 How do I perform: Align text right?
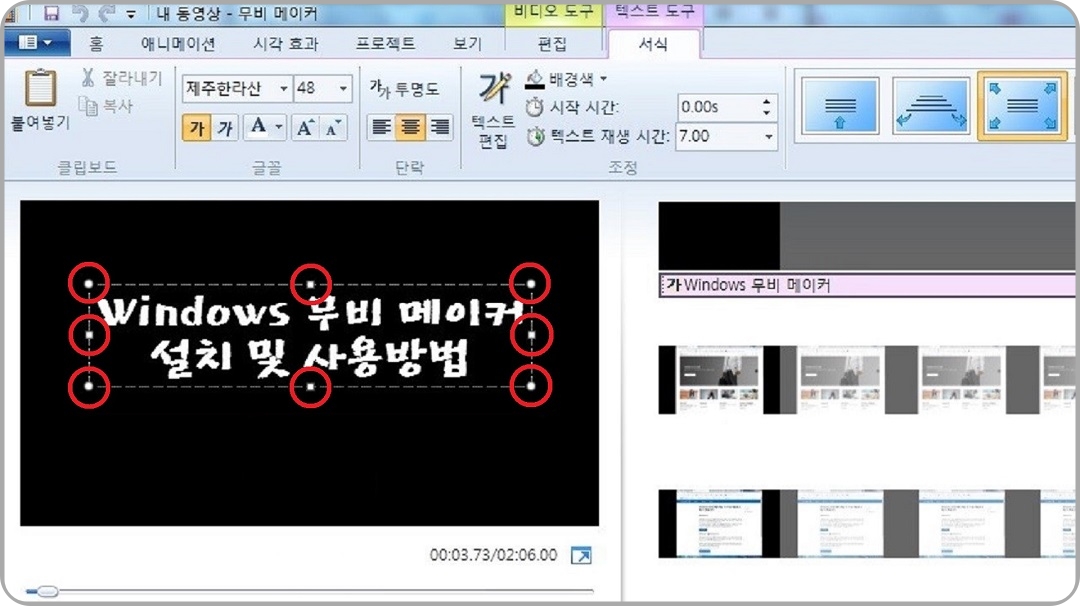[x=439, y=127]
